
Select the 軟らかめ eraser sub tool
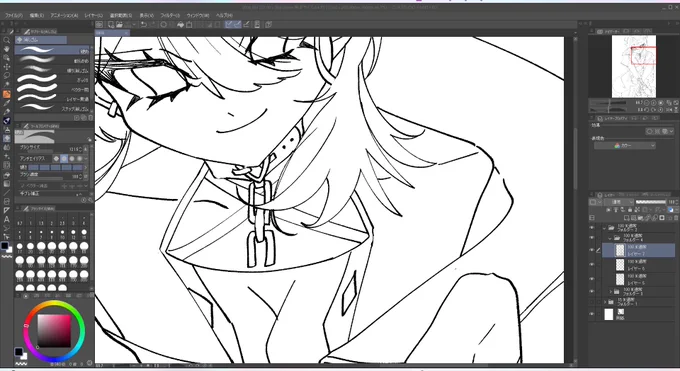click(52, 61)
